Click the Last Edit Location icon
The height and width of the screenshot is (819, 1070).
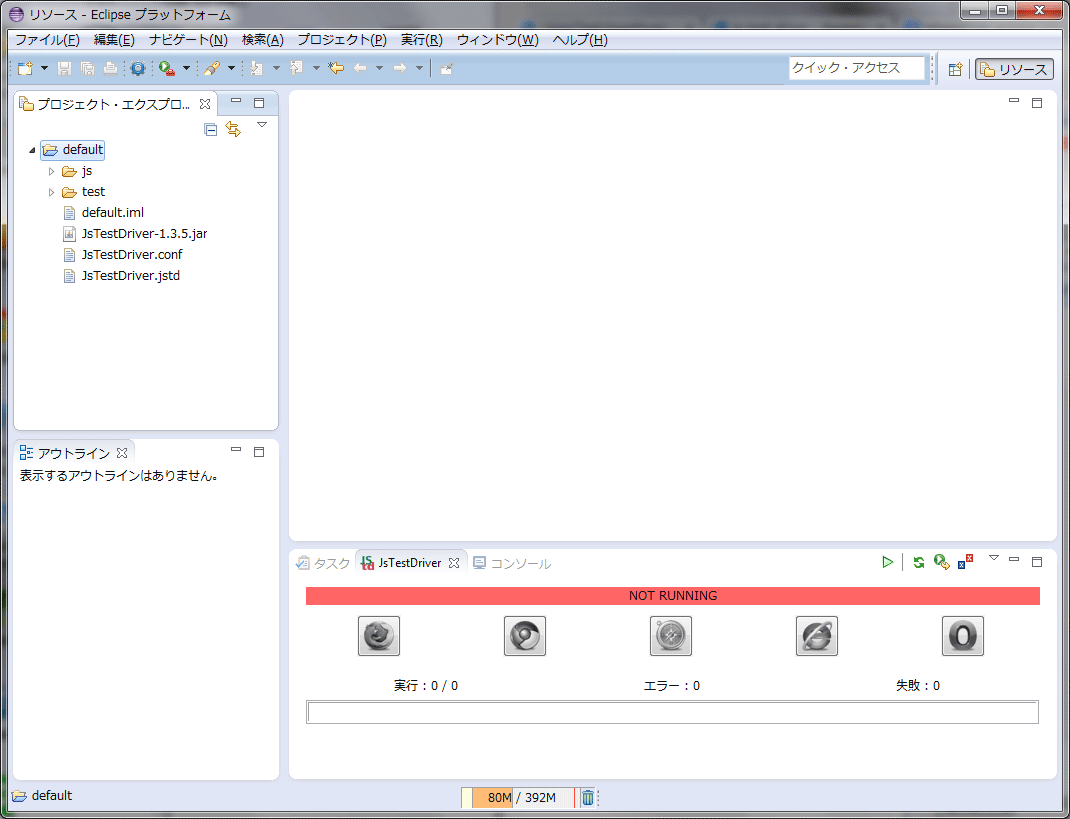(336, 68)
